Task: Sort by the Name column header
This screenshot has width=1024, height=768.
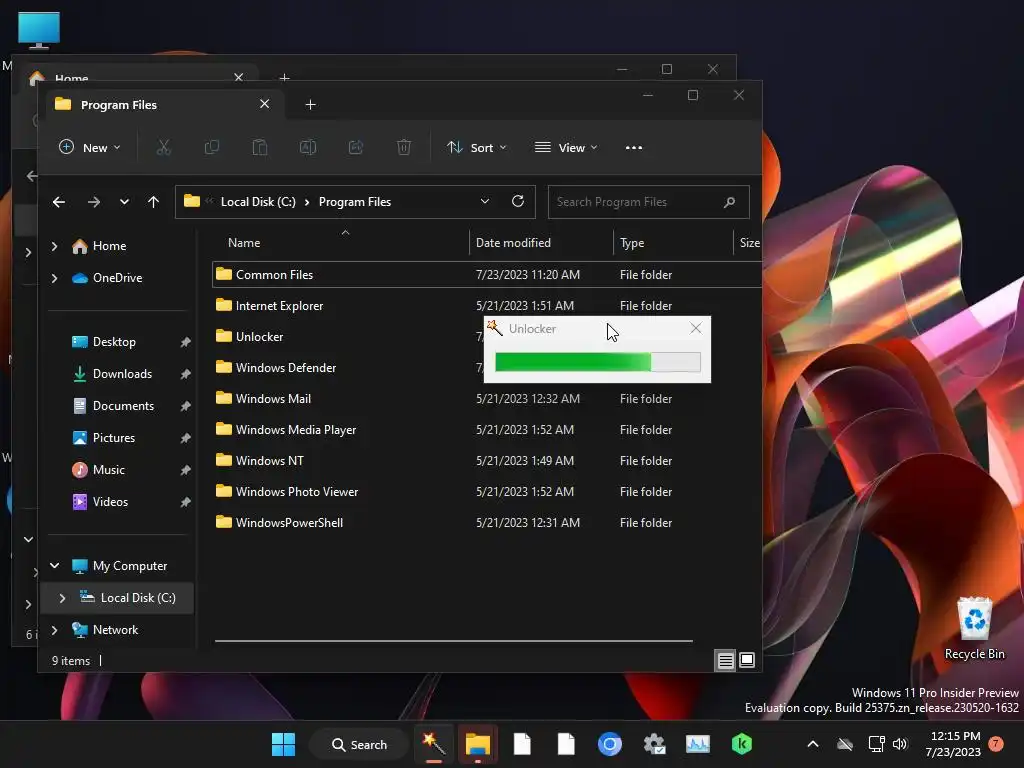Action: pos(340,242)
